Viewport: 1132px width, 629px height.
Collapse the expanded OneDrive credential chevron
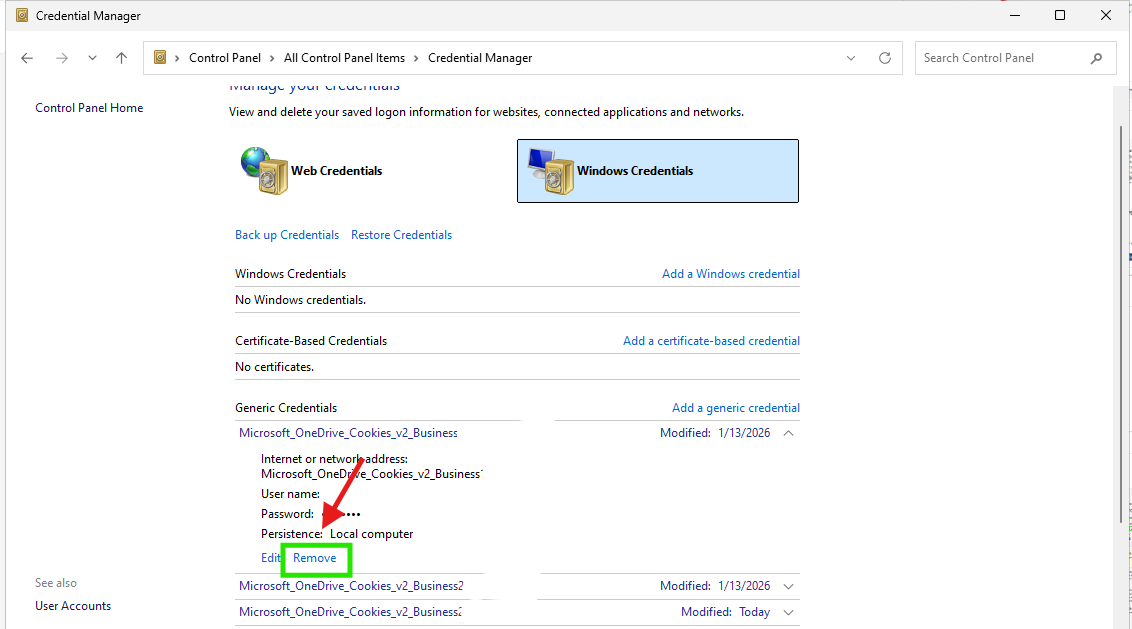[788, 433]
